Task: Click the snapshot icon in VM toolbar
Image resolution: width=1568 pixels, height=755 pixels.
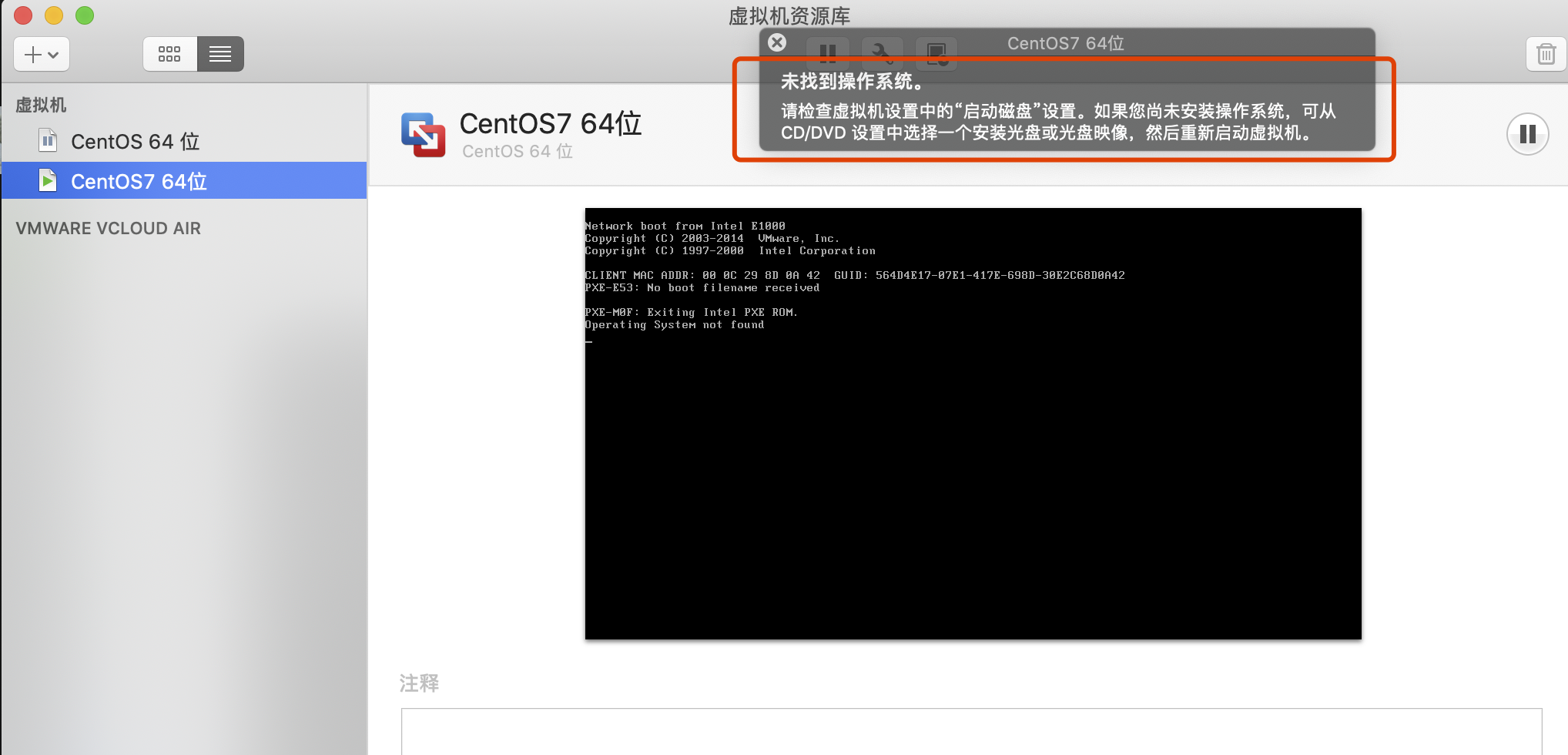Action: point(936,52)
